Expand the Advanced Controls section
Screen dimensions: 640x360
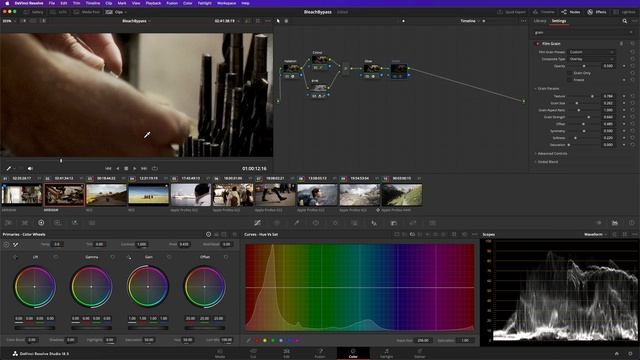click(552, 153)
